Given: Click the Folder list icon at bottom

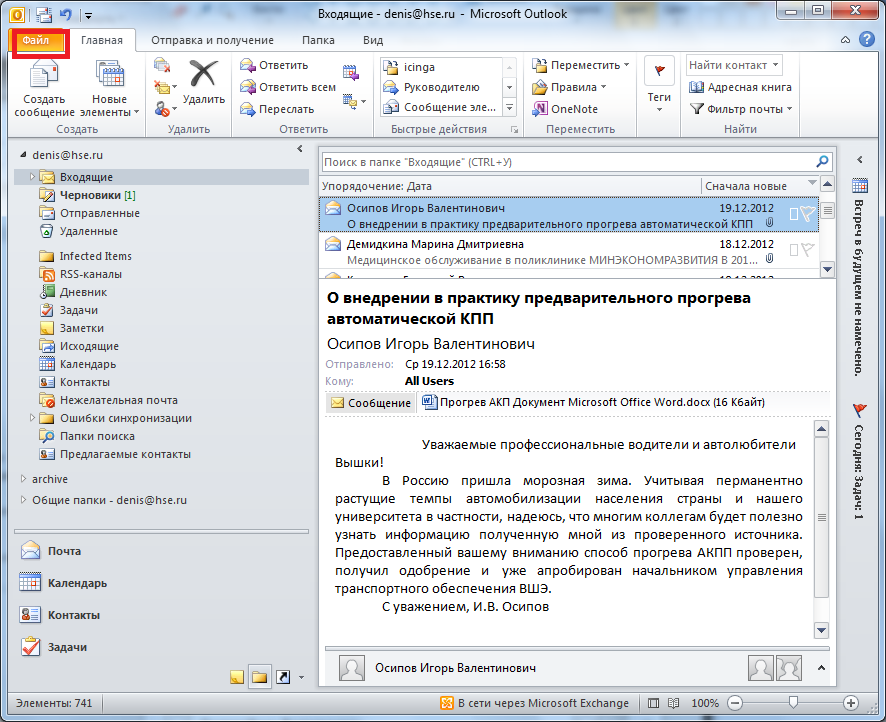Looking at the screenshot, I should click(260, 677).
